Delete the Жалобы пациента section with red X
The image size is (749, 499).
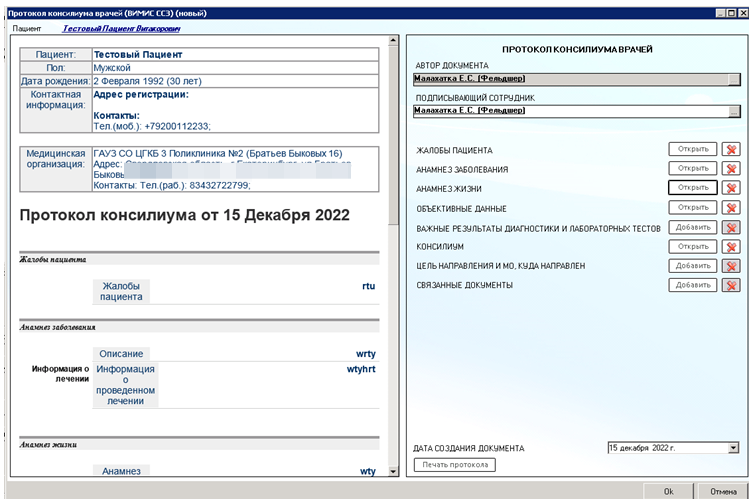(x=731, y=149)
